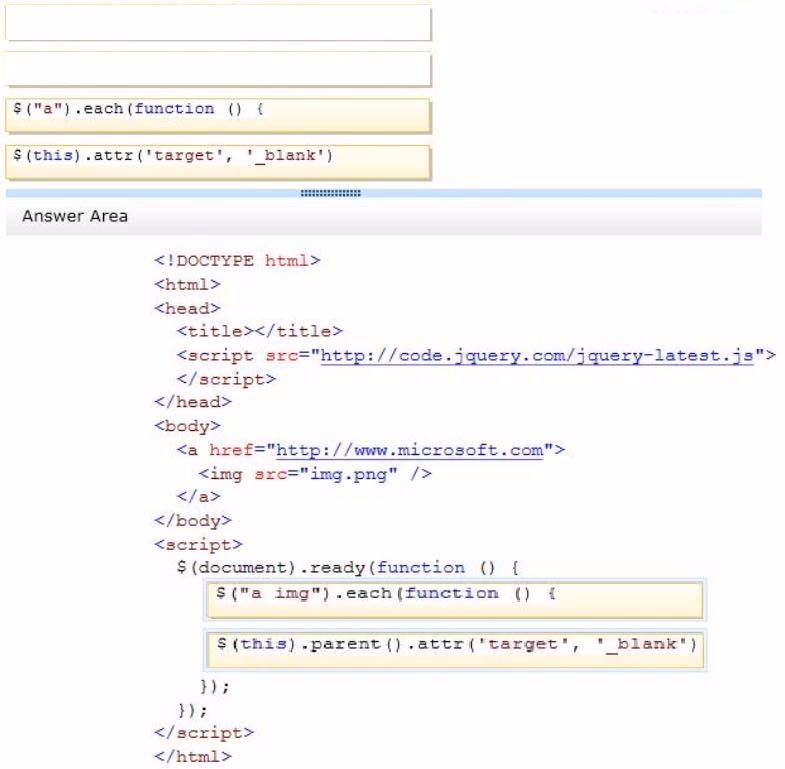Click the second empty code slot
The image size is (785, 769).
coord(218,69)
